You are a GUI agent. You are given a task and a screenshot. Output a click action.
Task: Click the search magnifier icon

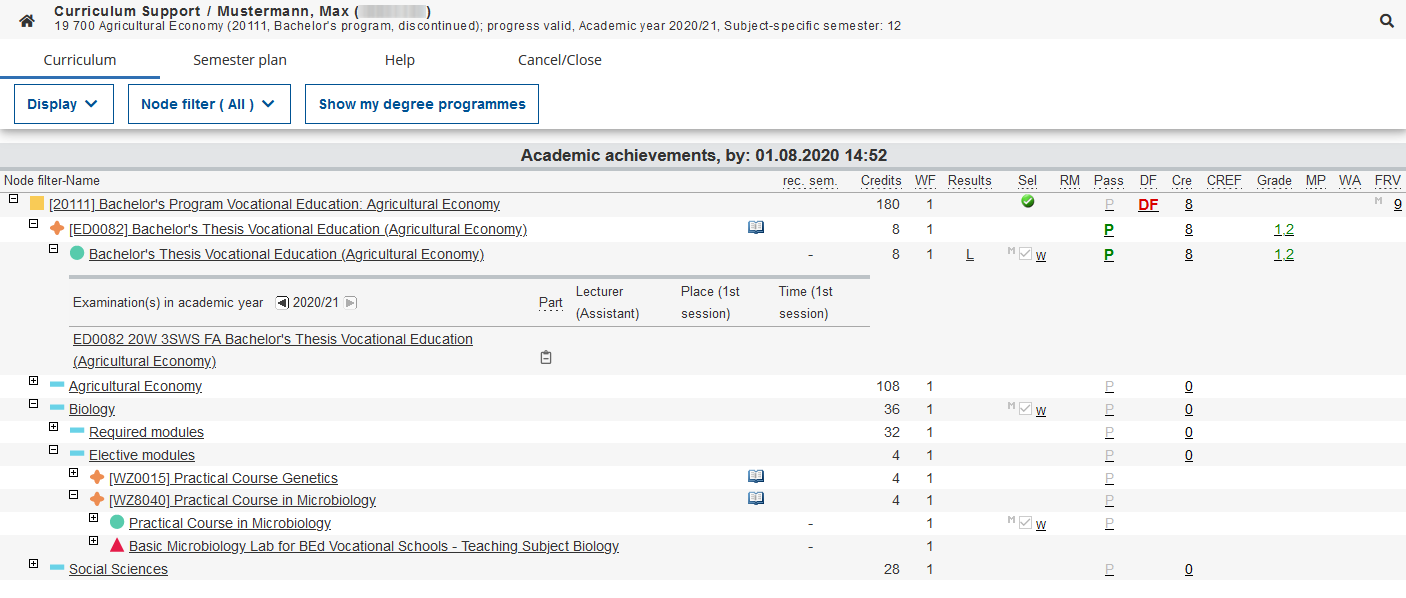tap(1386, 21)
